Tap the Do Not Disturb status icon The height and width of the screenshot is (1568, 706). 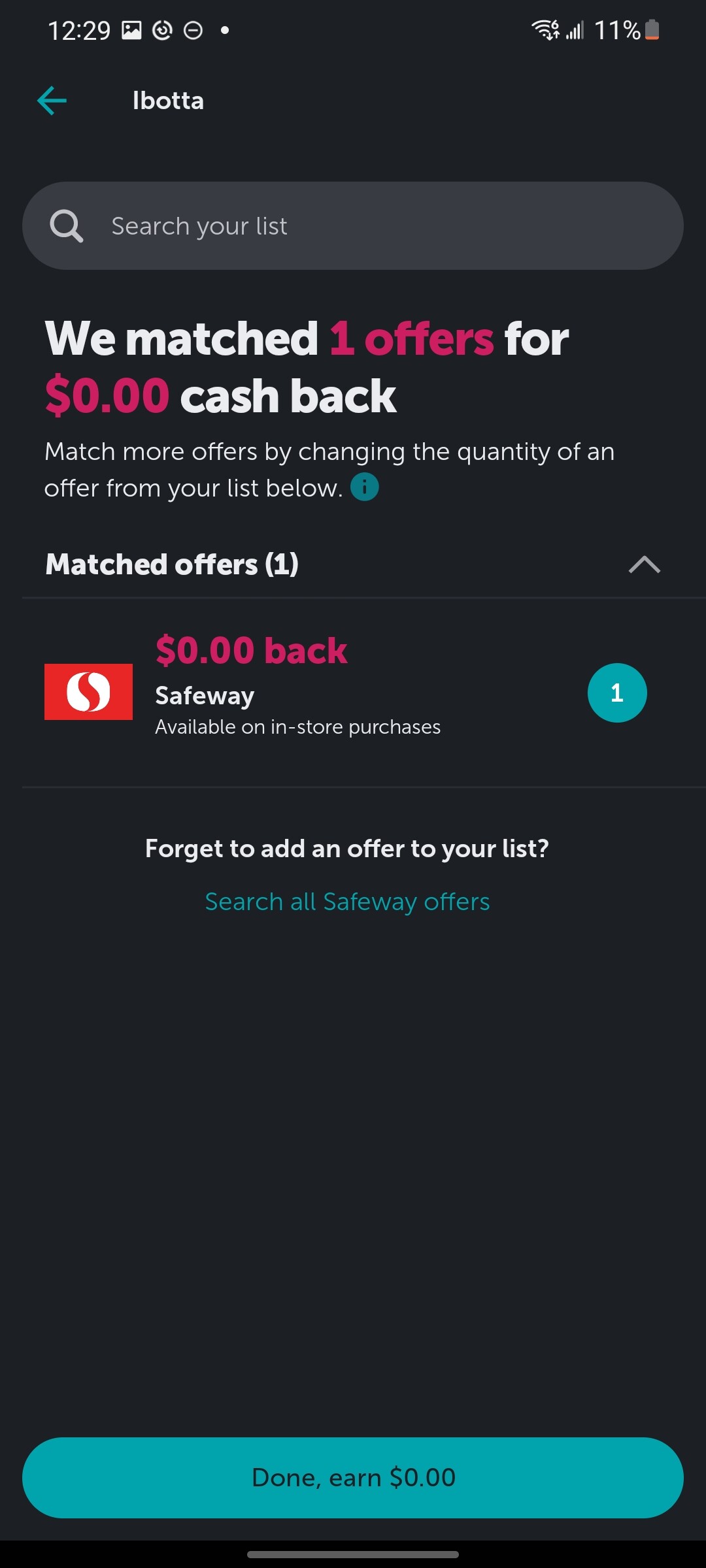[x=193, y=30]
